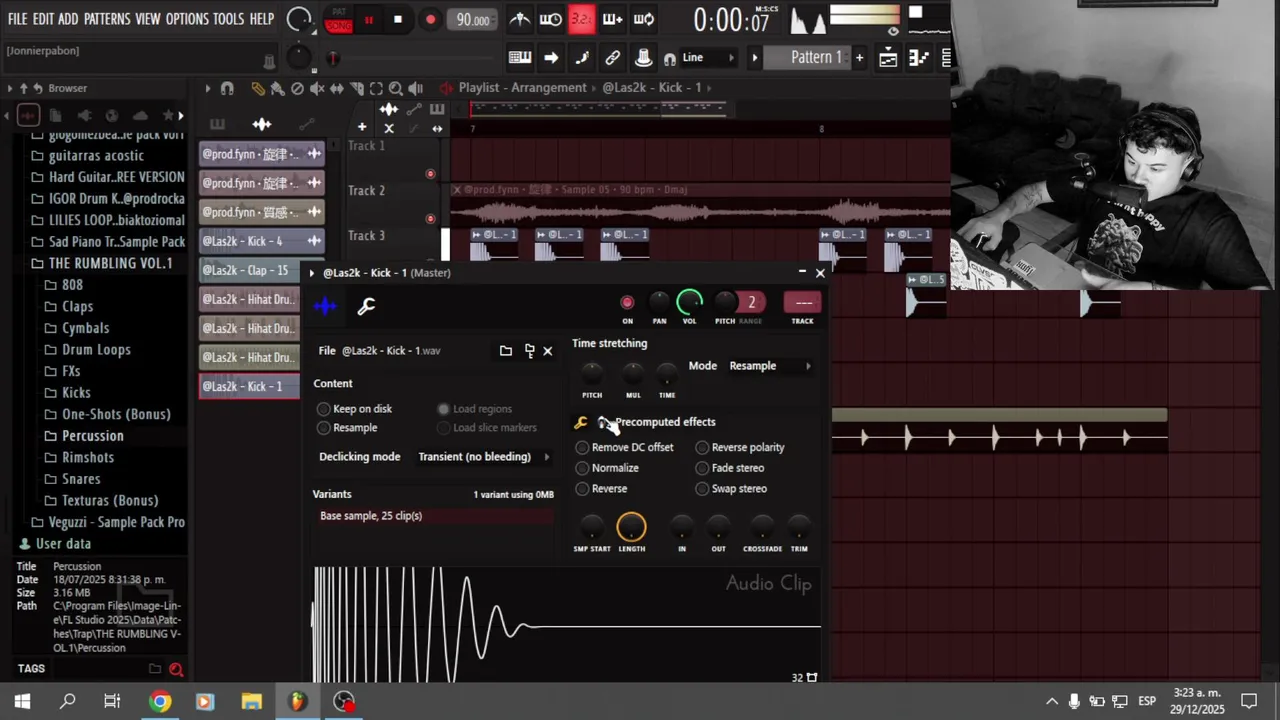Select the playlist mute tool
The image size is (1280, 720).
tap(317, 88)
